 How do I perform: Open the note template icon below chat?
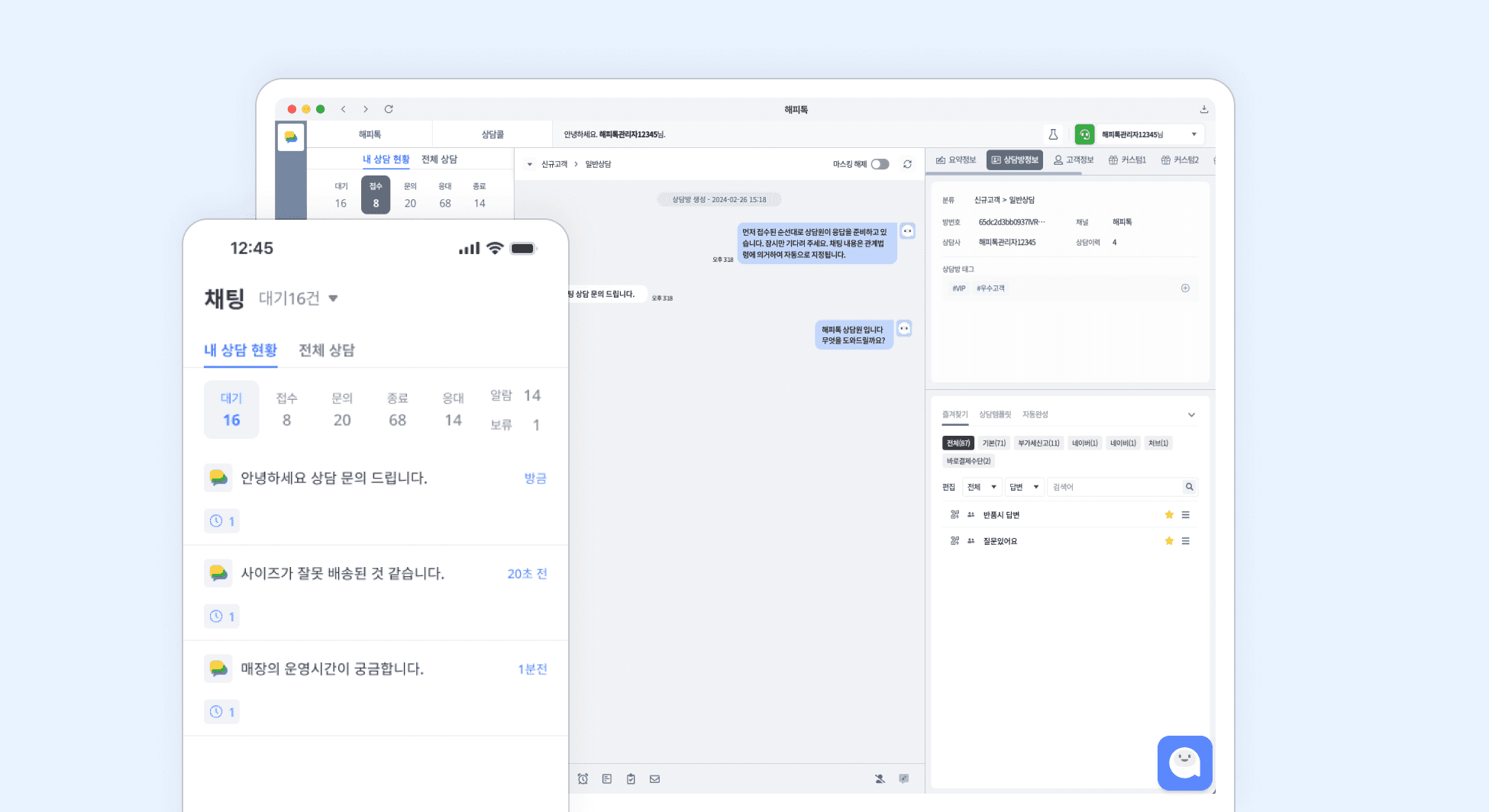point(607,778)
